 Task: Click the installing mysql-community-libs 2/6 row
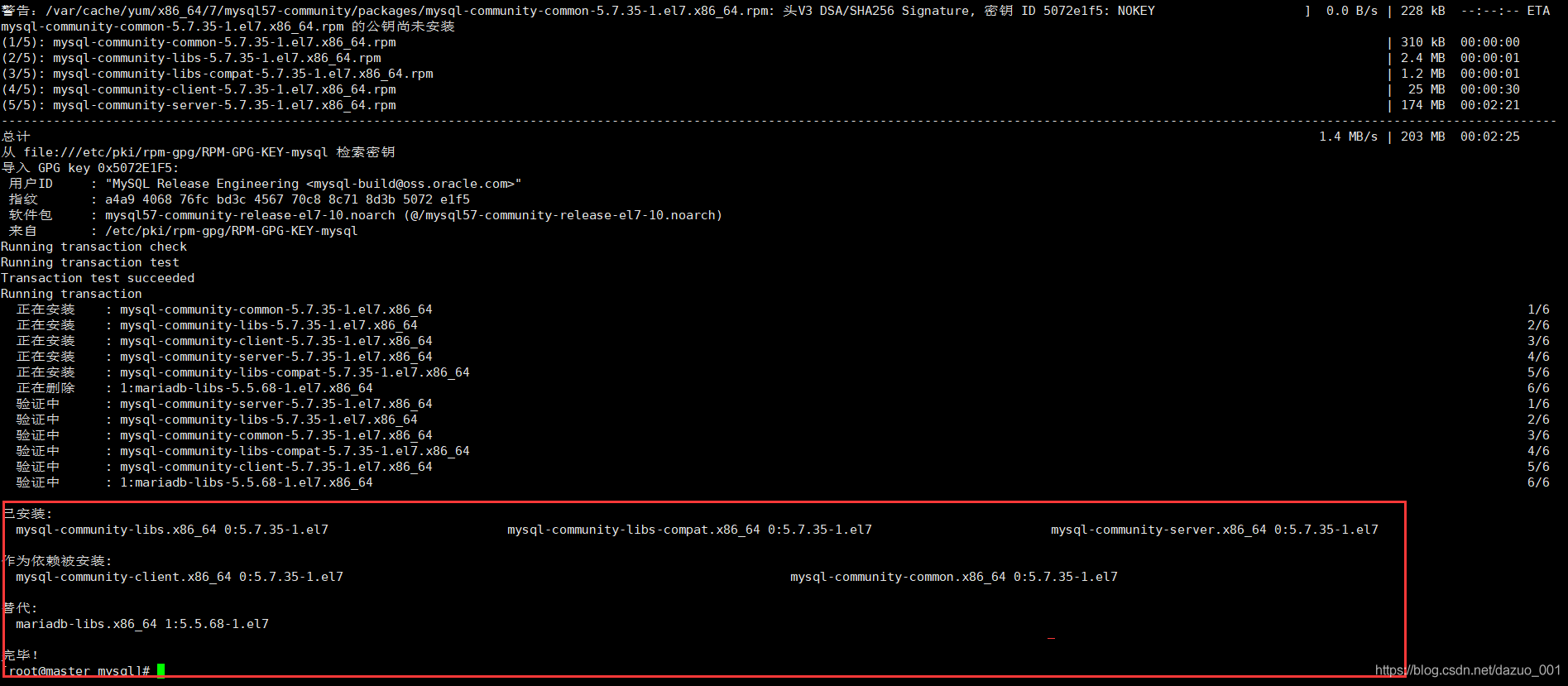(x=783, y=325)
